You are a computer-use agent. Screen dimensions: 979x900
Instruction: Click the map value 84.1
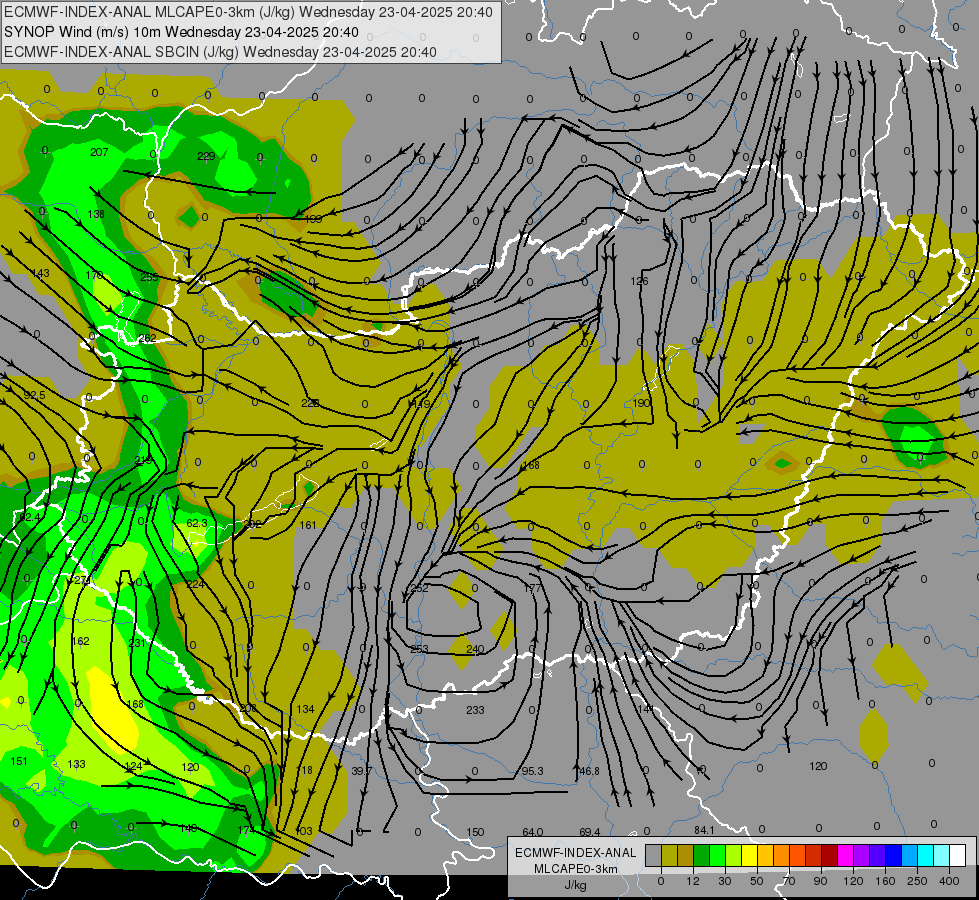click(704, 830)
